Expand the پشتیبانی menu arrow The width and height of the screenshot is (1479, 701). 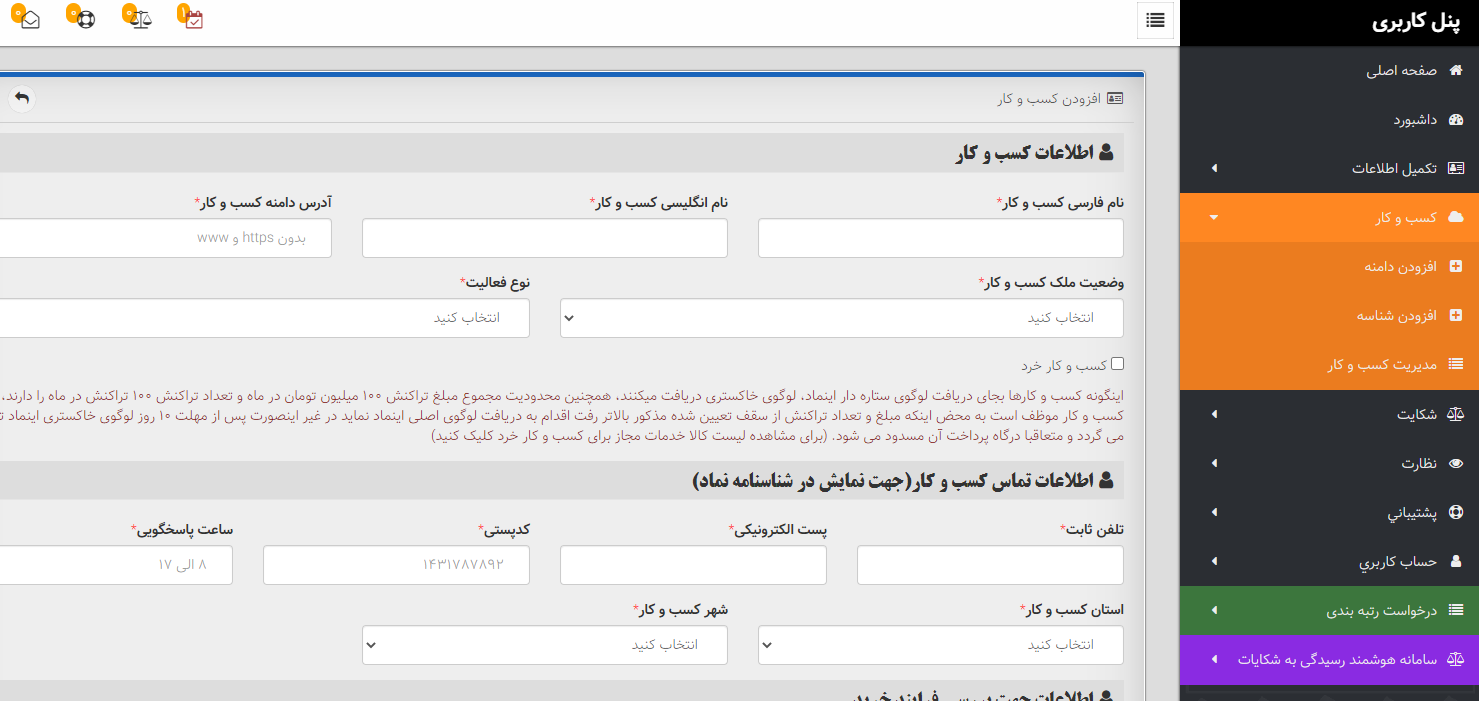pyautogui.click(x=1214, y=512)
